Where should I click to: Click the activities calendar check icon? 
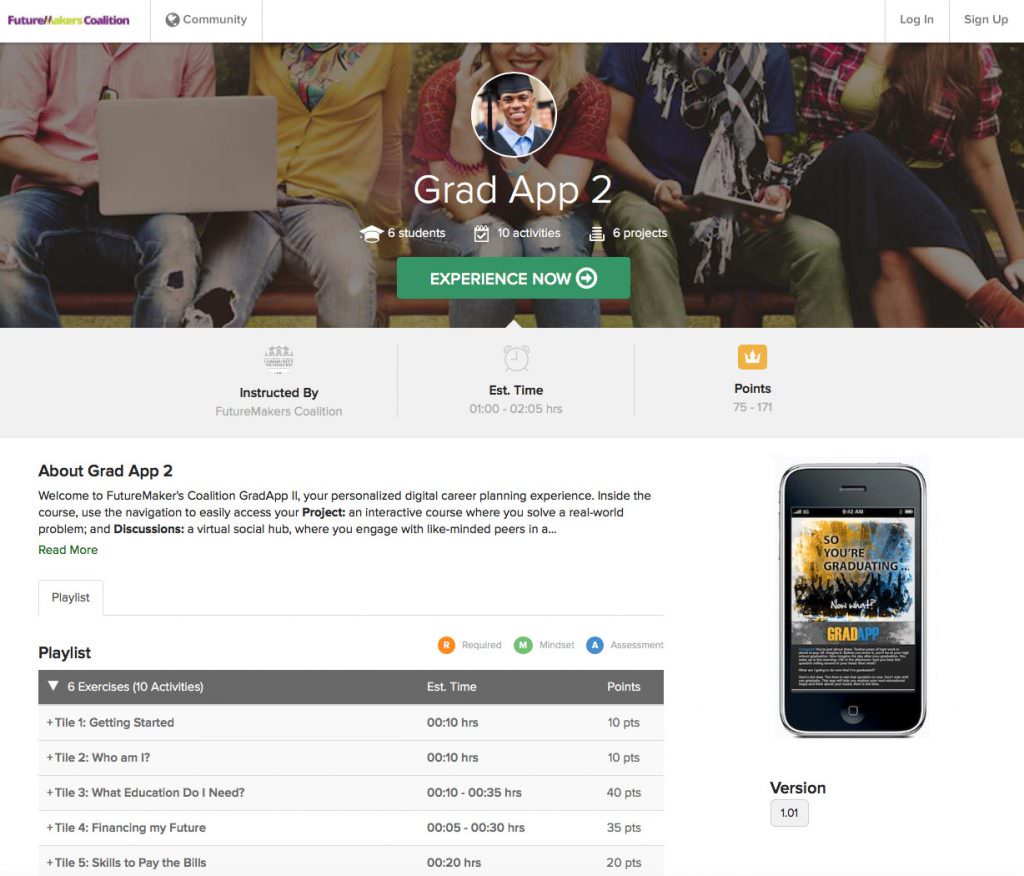481,233
